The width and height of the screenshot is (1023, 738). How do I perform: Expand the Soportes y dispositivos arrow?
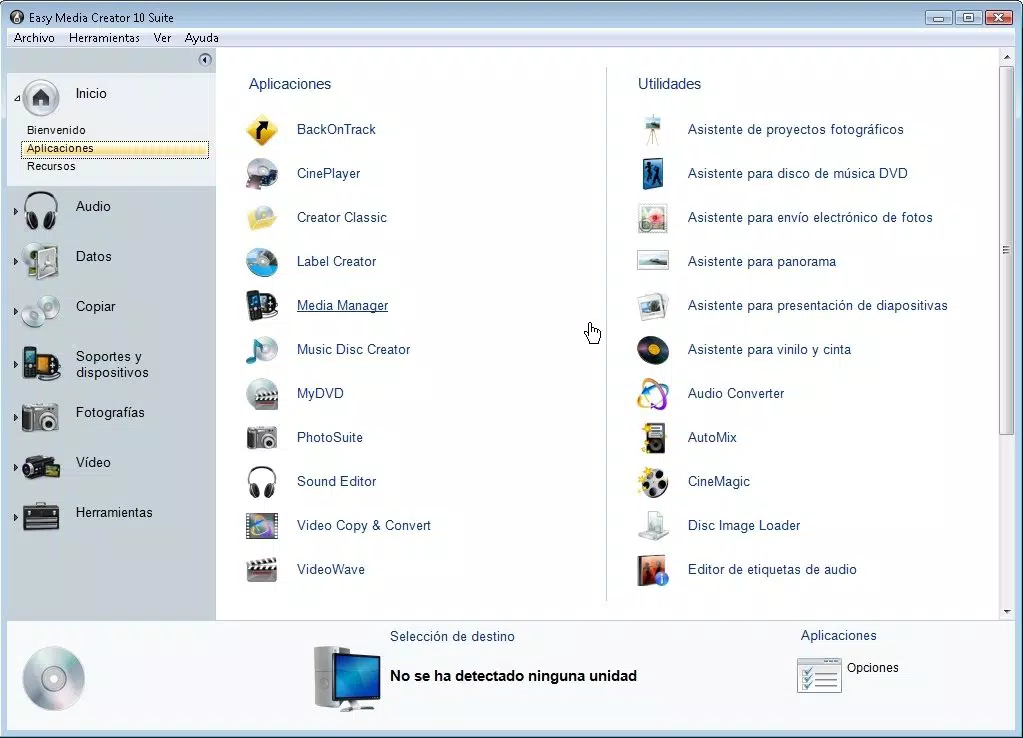pyautogui.click(x=16, y=364)
